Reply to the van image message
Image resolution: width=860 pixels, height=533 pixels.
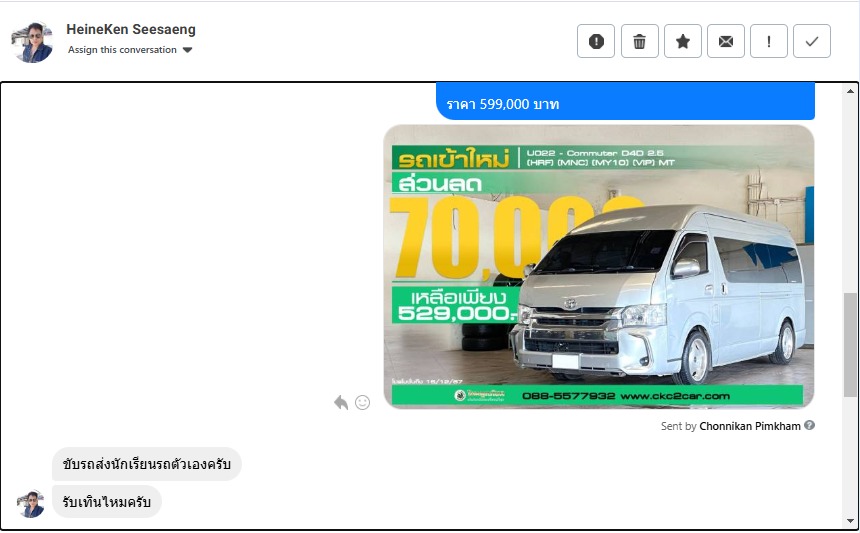[x=341, y=402]
